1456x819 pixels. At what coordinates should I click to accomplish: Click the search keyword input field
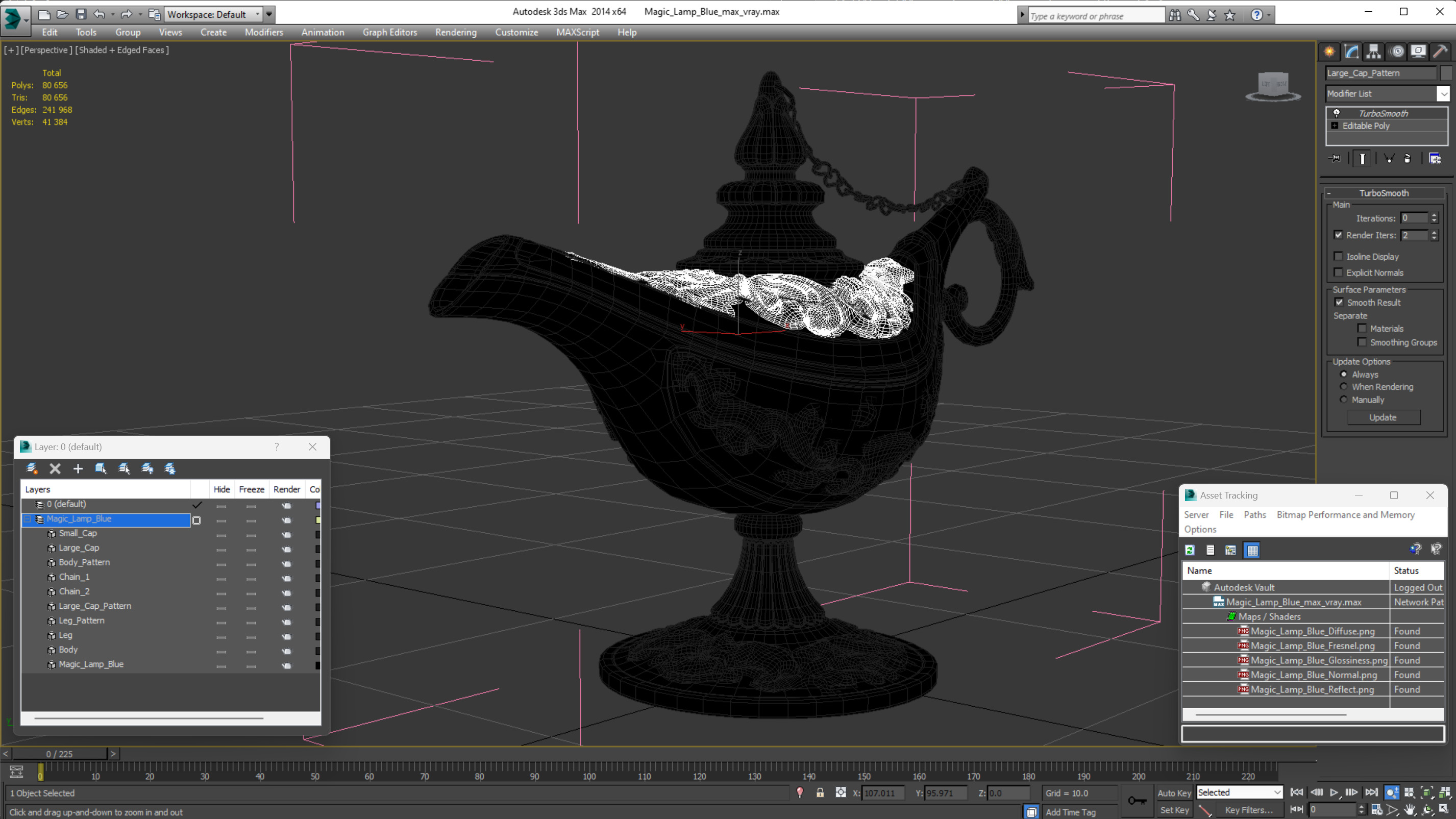click(1096, 16)
